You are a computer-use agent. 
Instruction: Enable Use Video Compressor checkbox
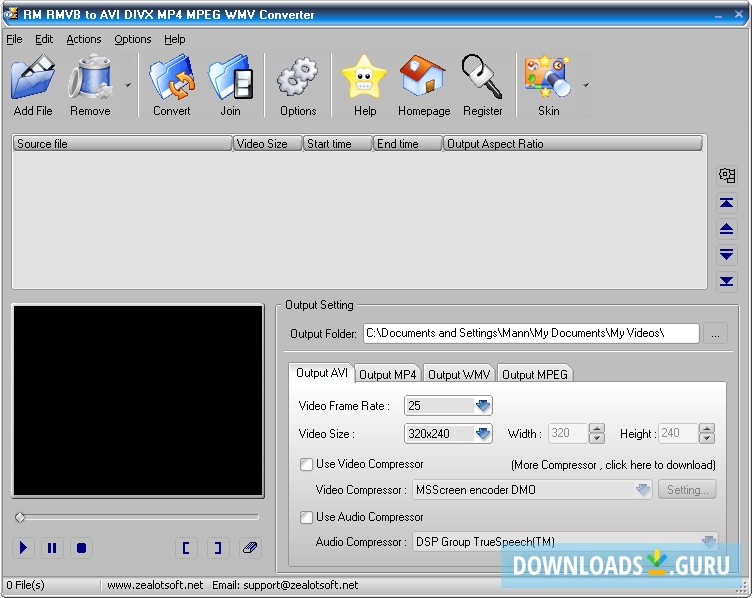(306, 464)
